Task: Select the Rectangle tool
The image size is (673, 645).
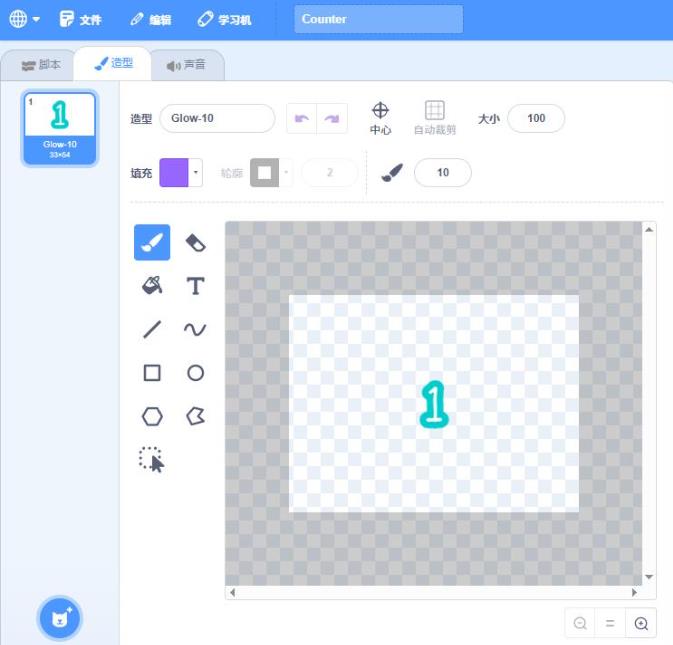Action: tap(152, 373)
